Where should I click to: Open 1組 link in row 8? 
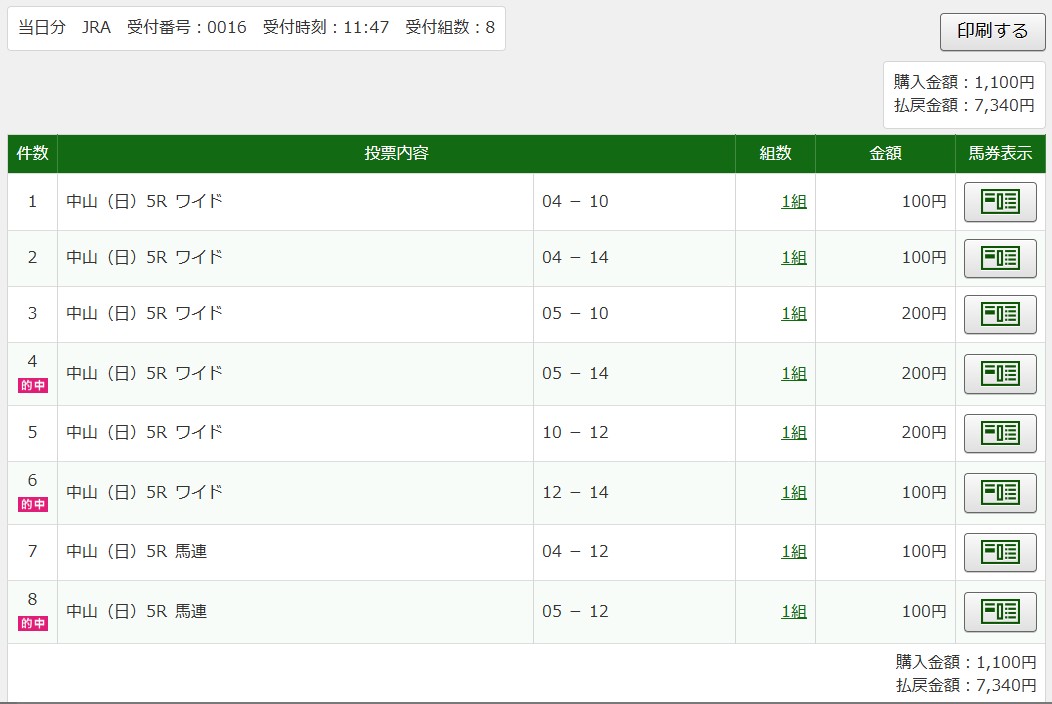tap(793, 612)
